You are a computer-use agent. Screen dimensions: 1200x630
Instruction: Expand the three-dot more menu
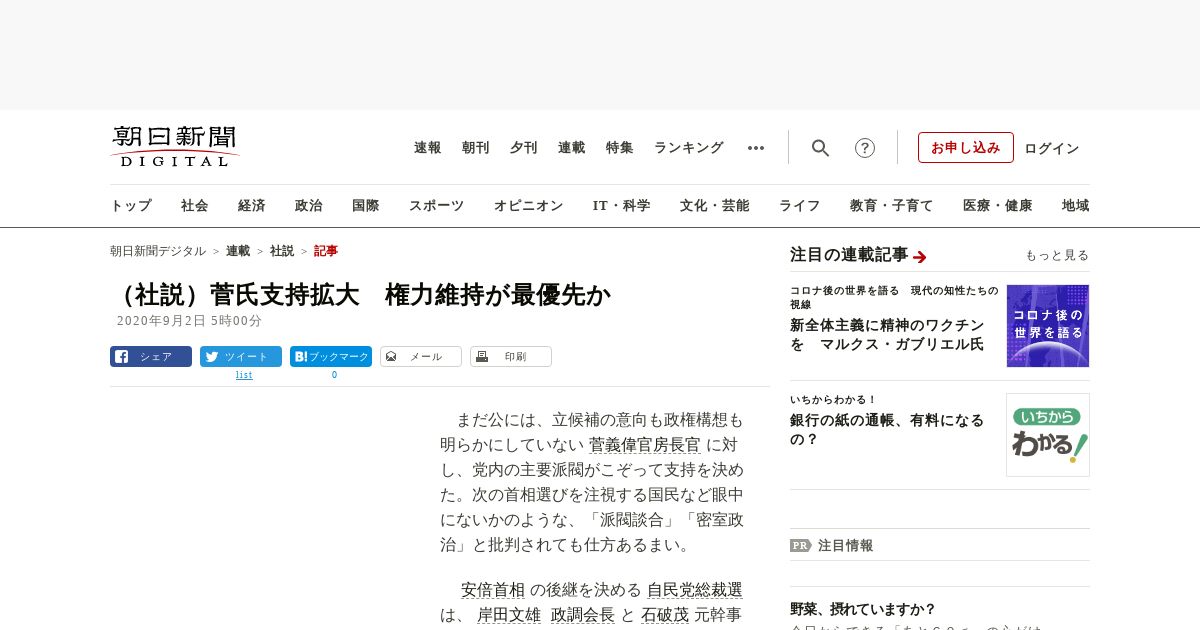(x=756, y=148)
